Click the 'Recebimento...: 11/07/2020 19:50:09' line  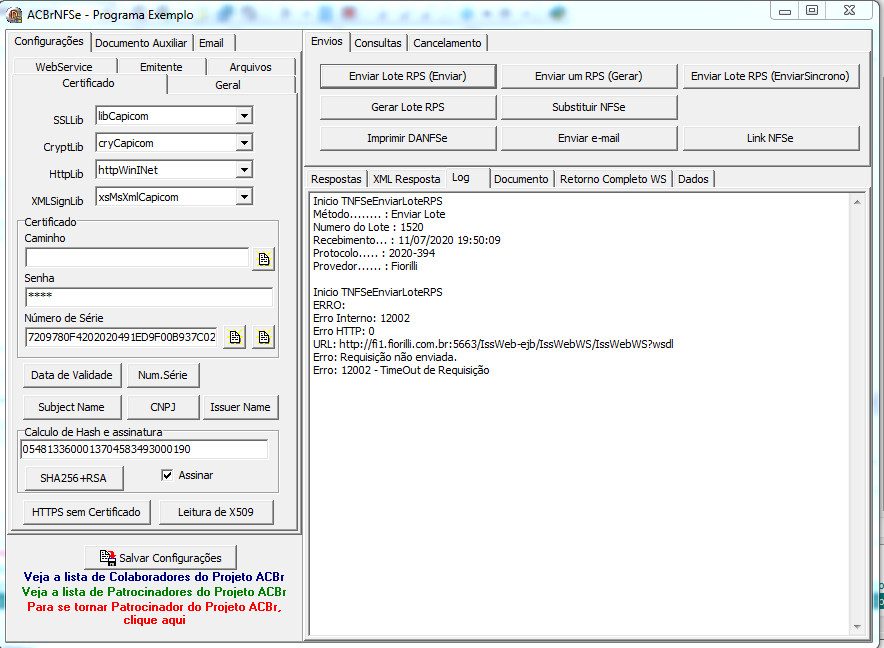pos(406,240)
